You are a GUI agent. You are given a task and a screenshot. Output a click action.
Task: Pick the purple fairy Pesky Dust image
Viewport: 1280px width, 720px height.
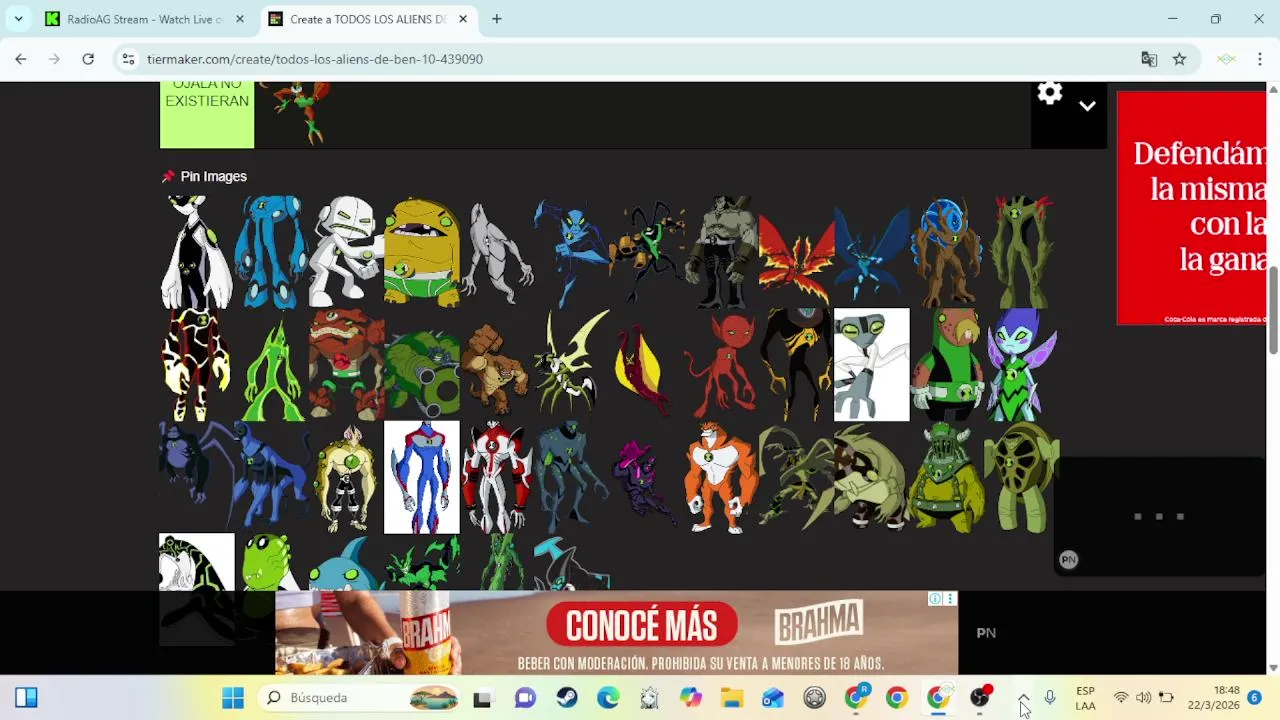(1021, 364)
